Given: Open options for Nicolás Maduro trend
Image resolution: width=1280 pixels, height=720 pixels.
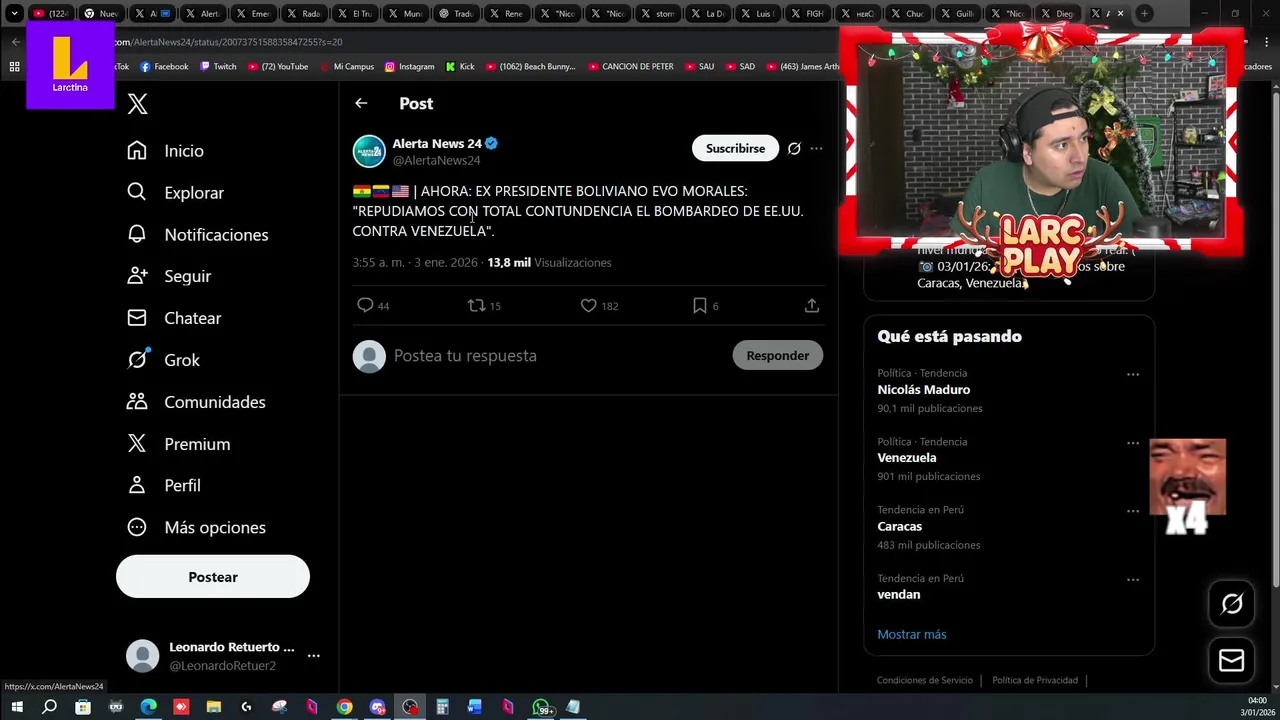Looking at the screenshot, I should 1133,374.
